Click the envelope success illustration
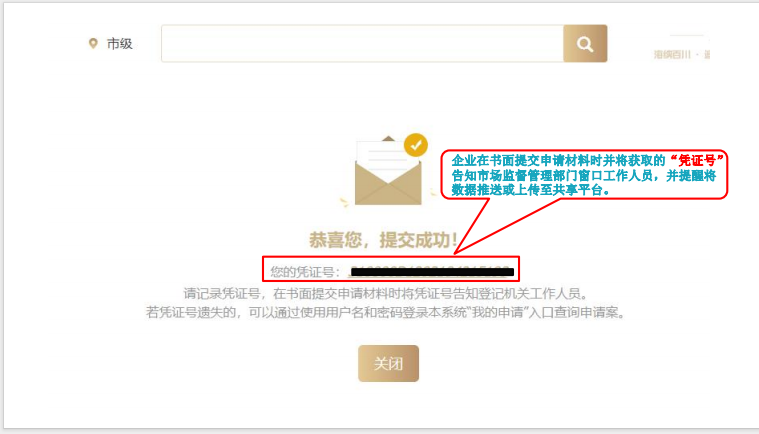Viewport: 759px width, 434px height. (x=388, y=171)
